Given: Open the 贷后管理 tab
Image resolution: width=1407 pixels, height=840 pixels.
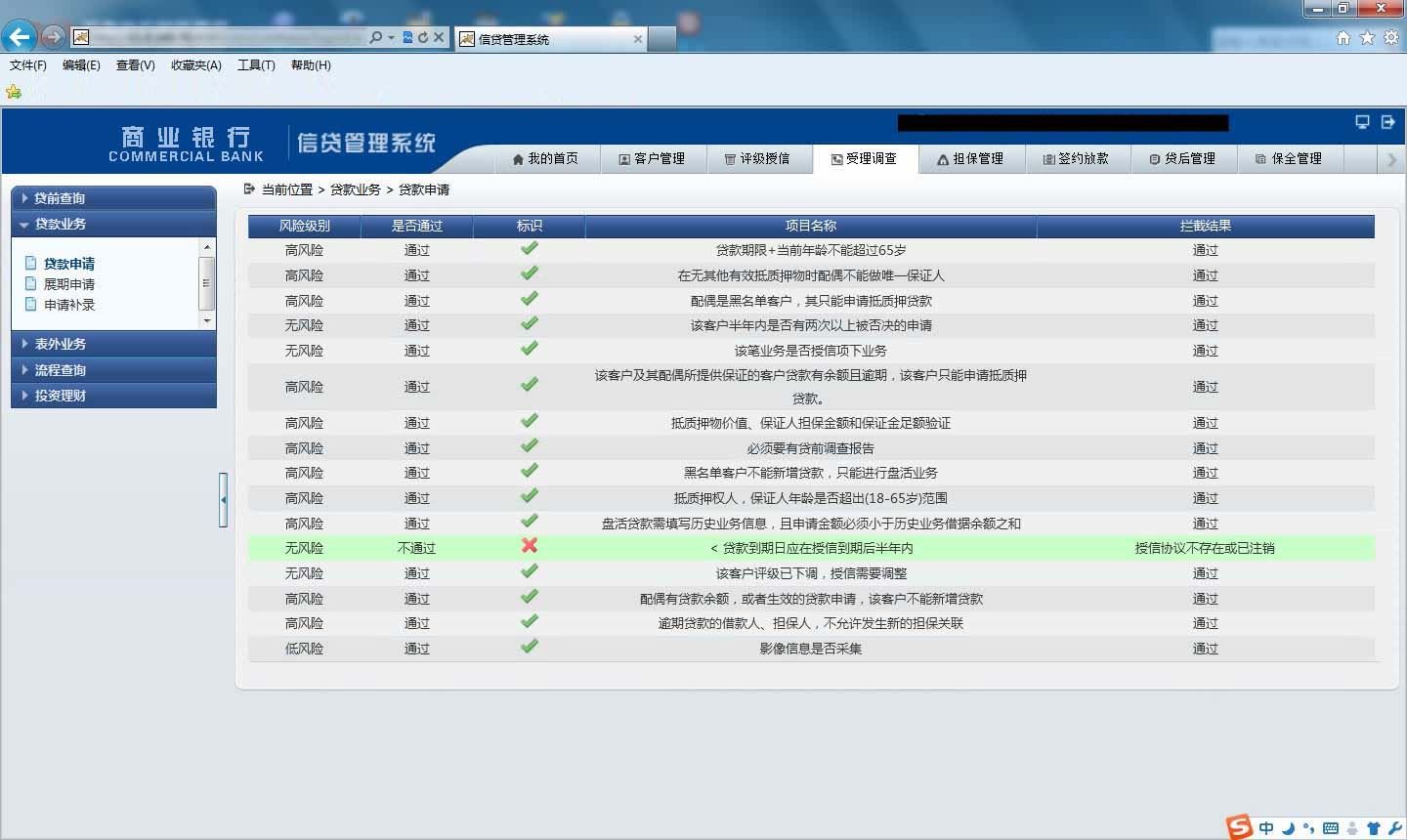Looking at the screenshot, I should point(1182,158).
